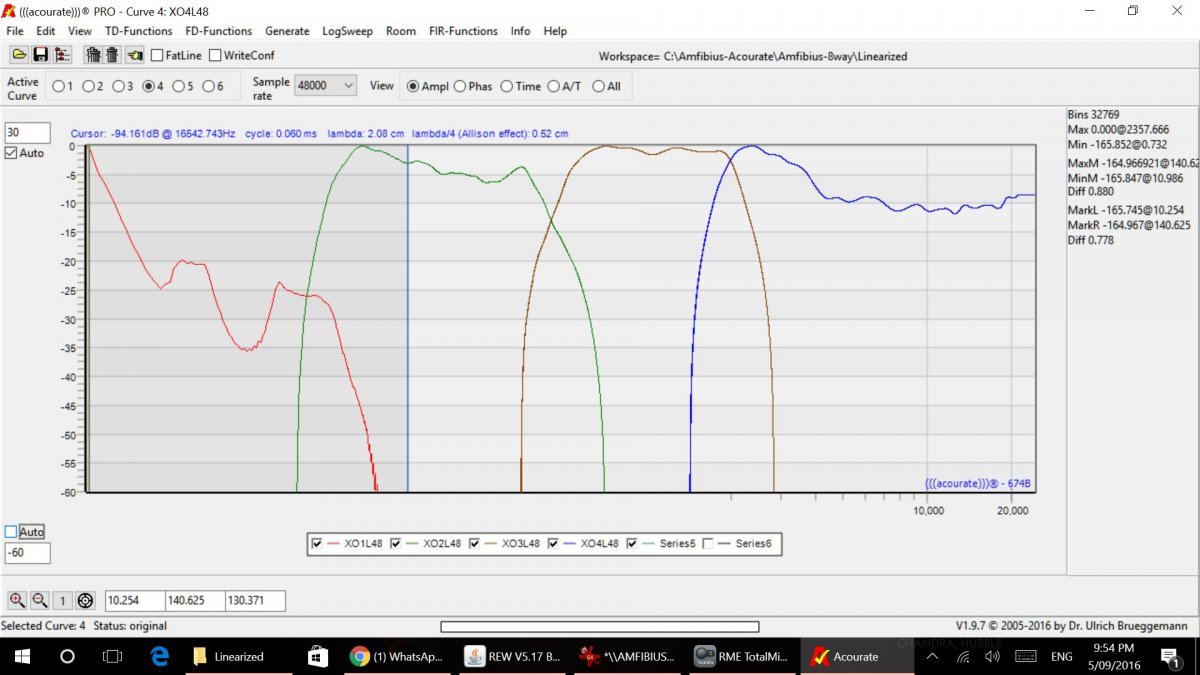
Task: Click the lower axis limit field showing -60
Action: (x=27, y=553)
